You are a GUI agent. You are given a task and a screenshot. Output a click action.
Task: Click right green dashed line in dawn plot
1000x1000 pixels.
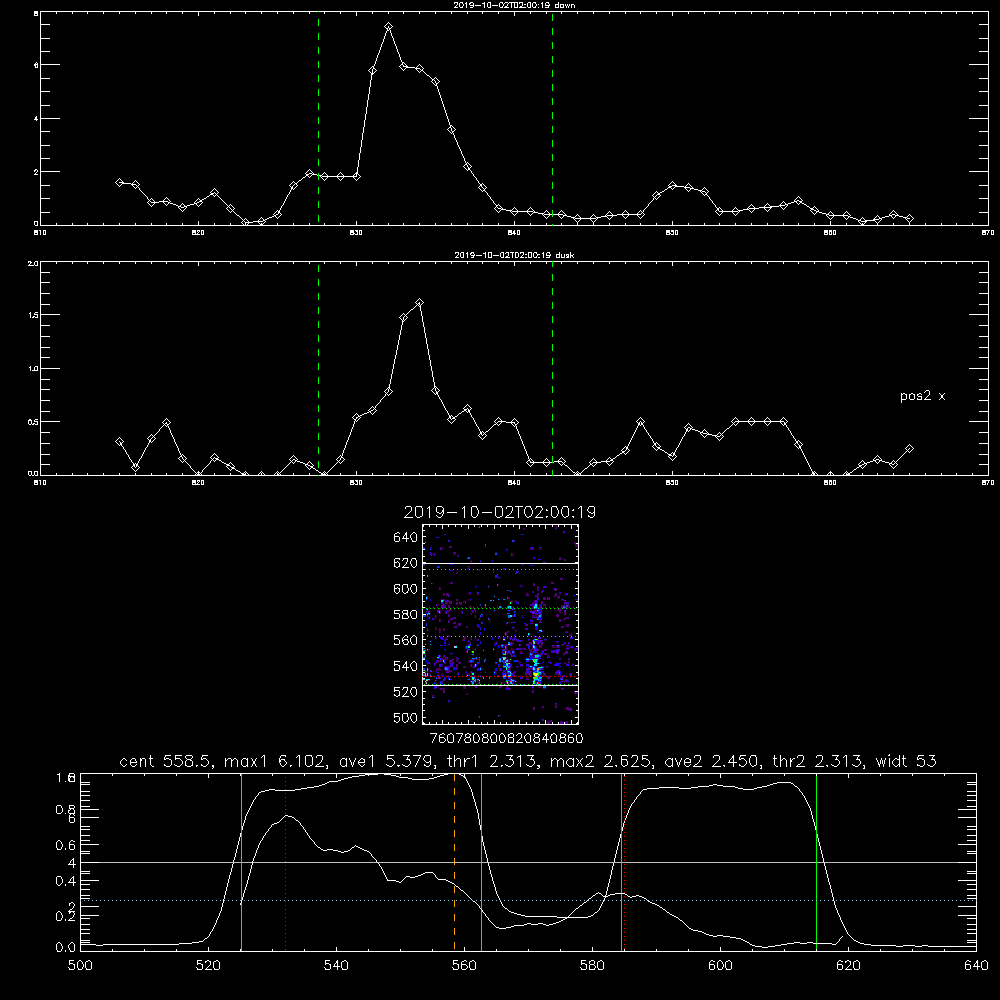point(552,118)
